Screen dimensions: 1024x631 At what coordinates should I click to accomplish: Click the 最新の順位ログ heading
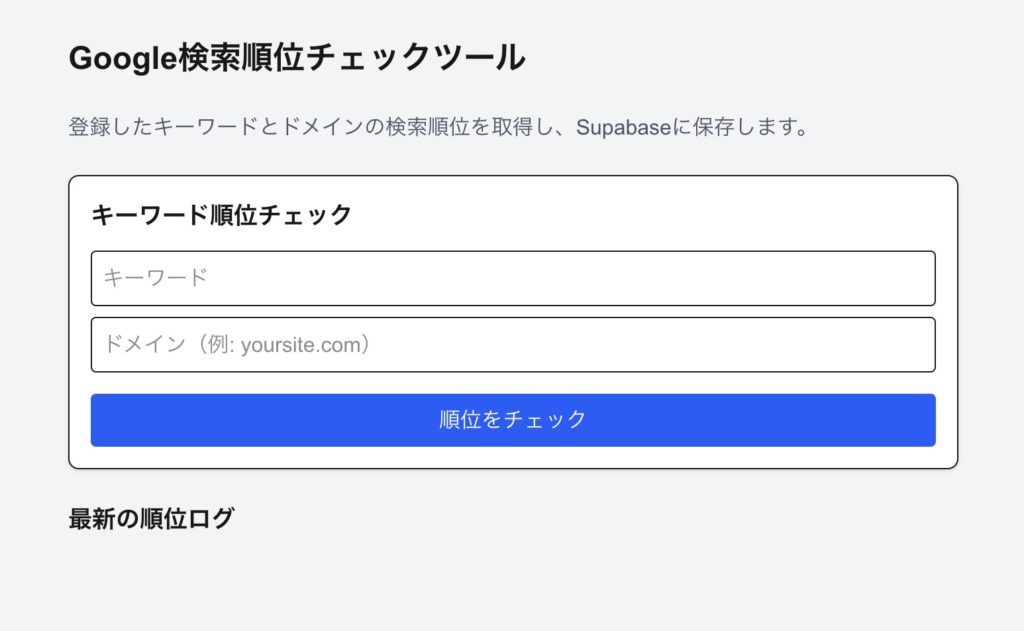click(151, 519)
